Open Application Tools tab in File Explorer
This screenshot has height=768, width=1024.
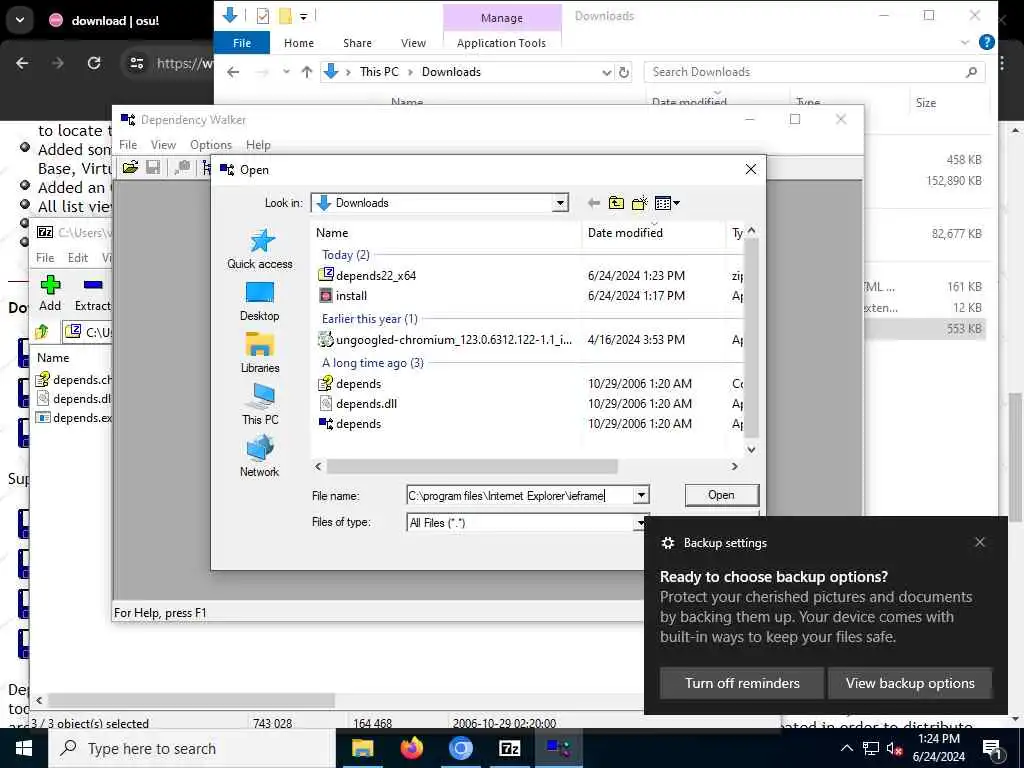click(x=502, y=43)
